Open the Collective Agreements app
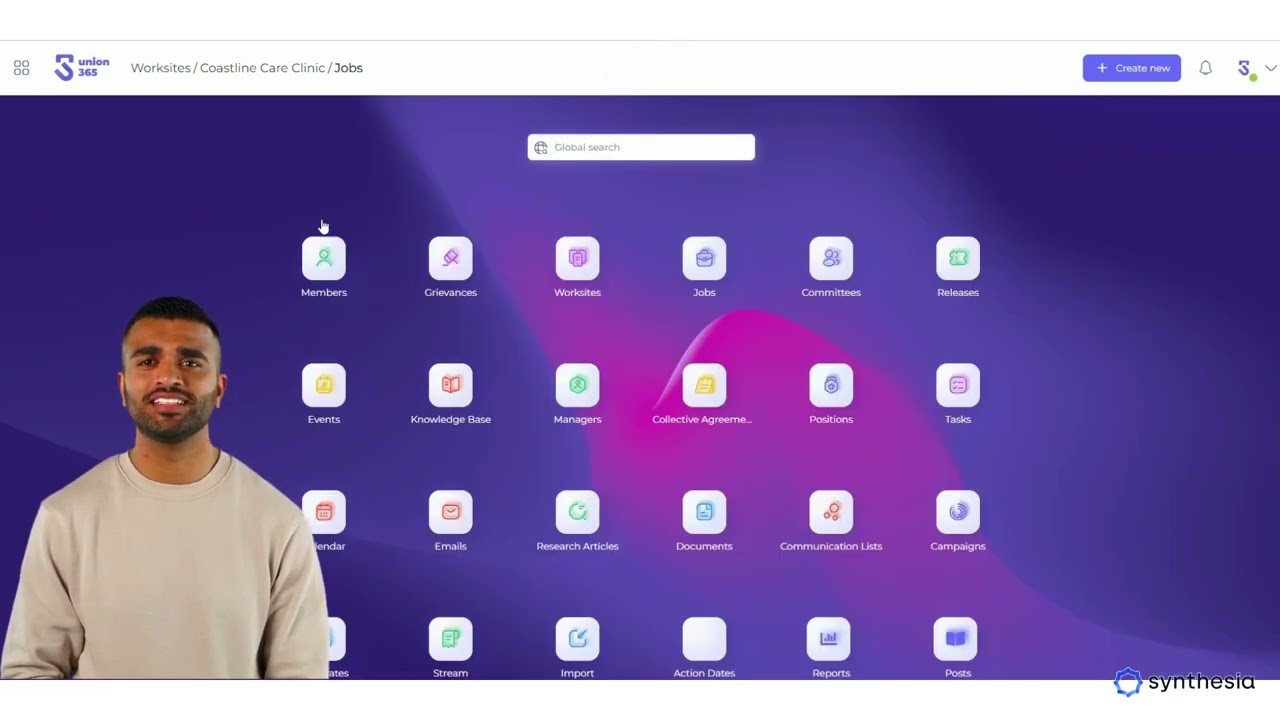The width and height of the screenshot is (1280, 720). point(705,386)
